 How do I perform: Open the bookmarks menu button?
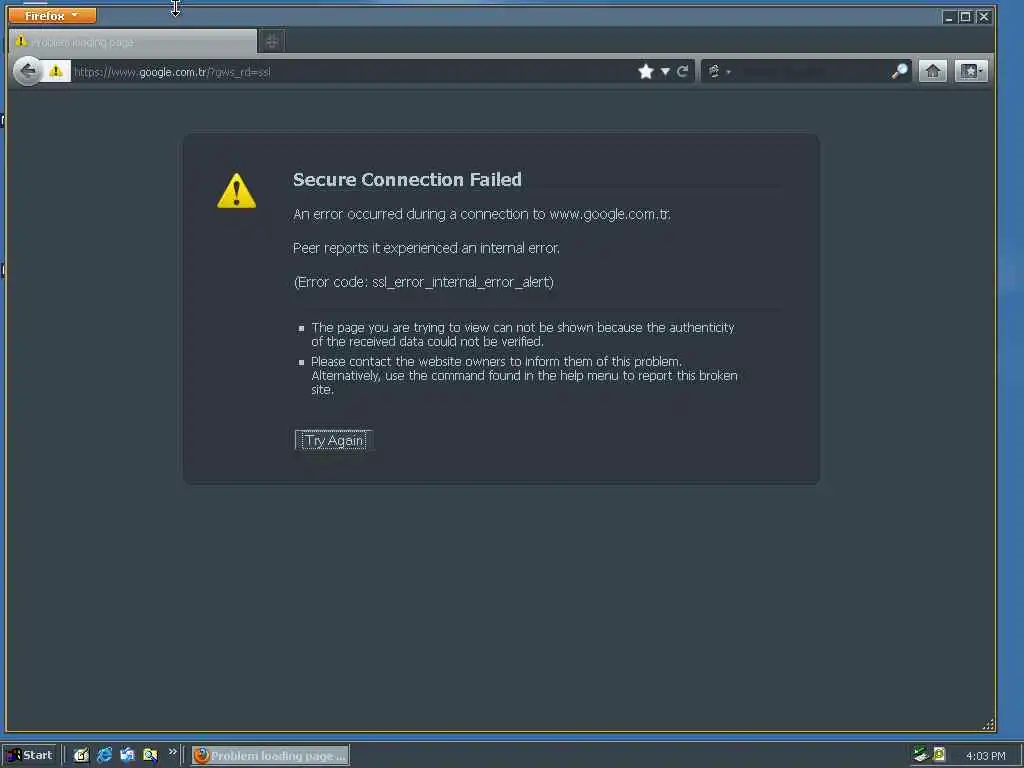coord(971,71)
